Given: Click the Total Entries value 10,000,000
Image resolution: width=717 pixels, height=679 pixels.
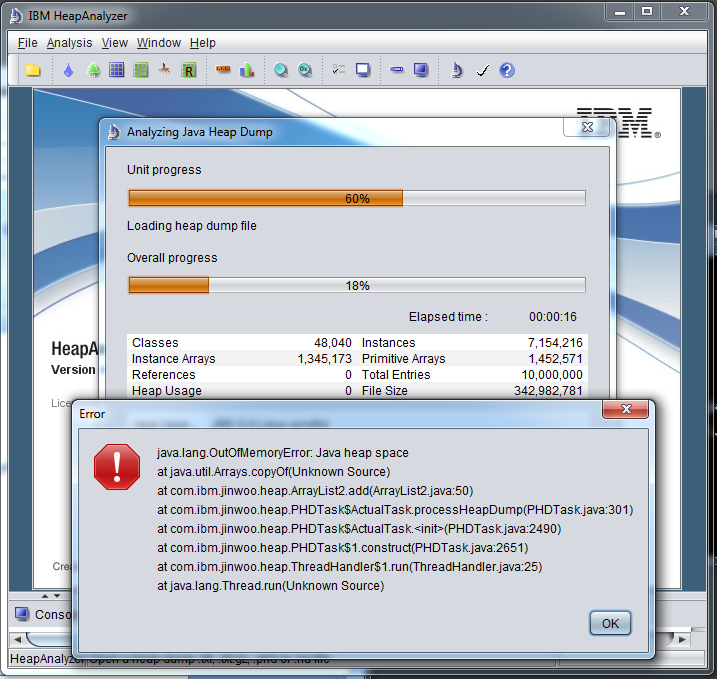Looking at the screenshot, I should pyautogui.click(x=552, y=374).
